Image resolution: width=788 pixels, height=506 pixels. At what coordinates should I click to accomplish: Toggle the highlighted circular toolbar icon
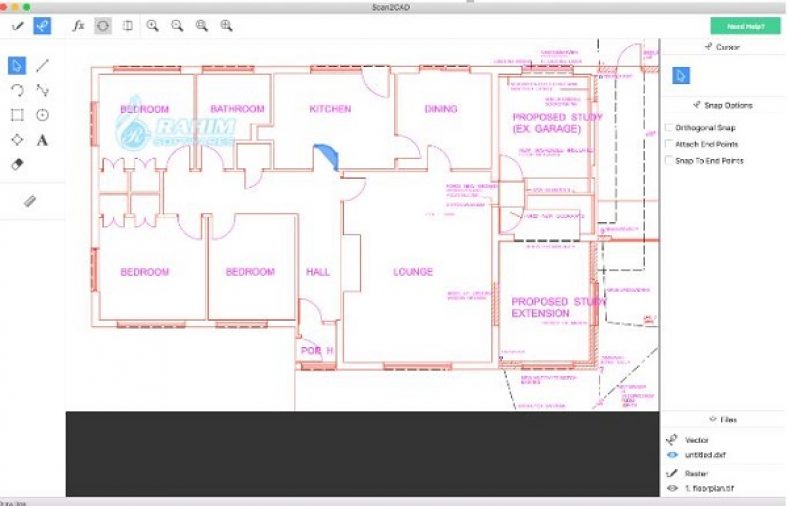[103, 26]
